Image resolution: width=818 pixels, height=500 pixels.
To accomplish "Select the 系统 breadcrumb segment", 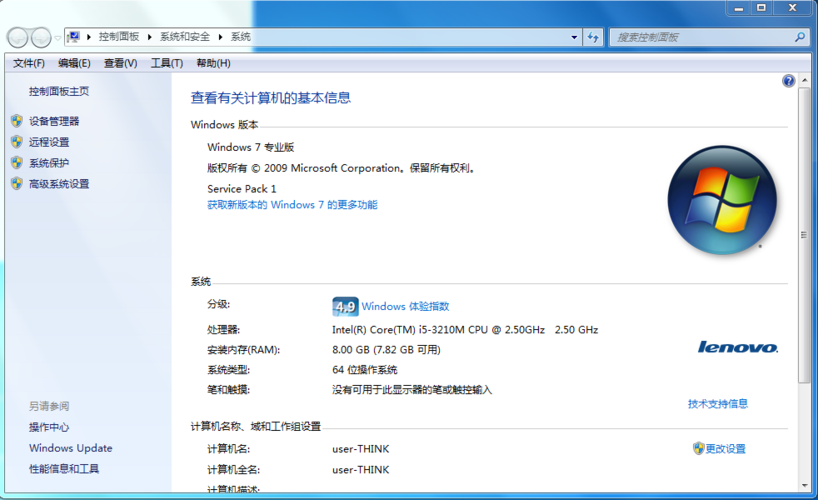I will (240, 37).
